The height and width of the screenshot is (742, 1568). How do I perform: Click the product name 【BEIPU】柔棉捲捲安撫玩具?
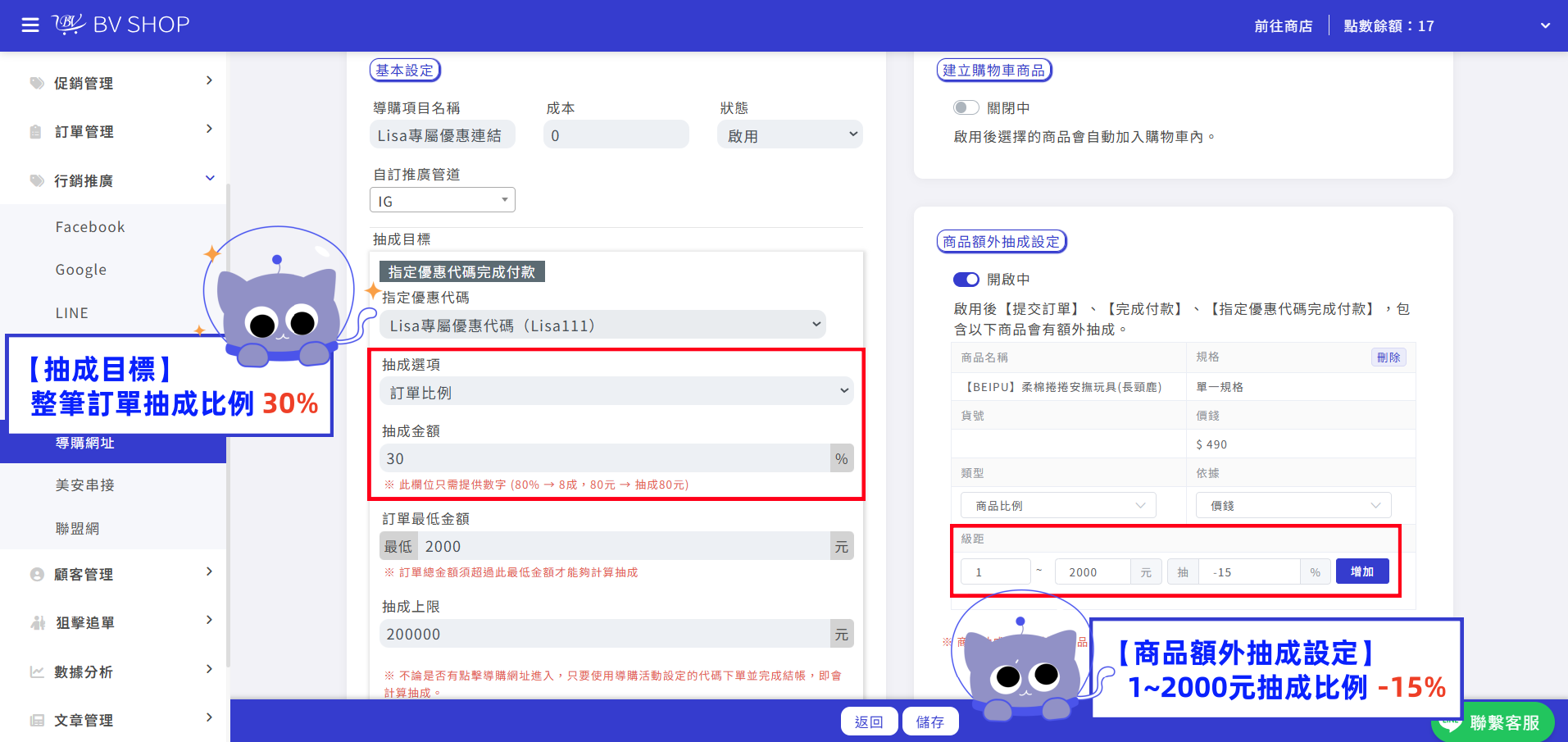tap(1061, 387)
